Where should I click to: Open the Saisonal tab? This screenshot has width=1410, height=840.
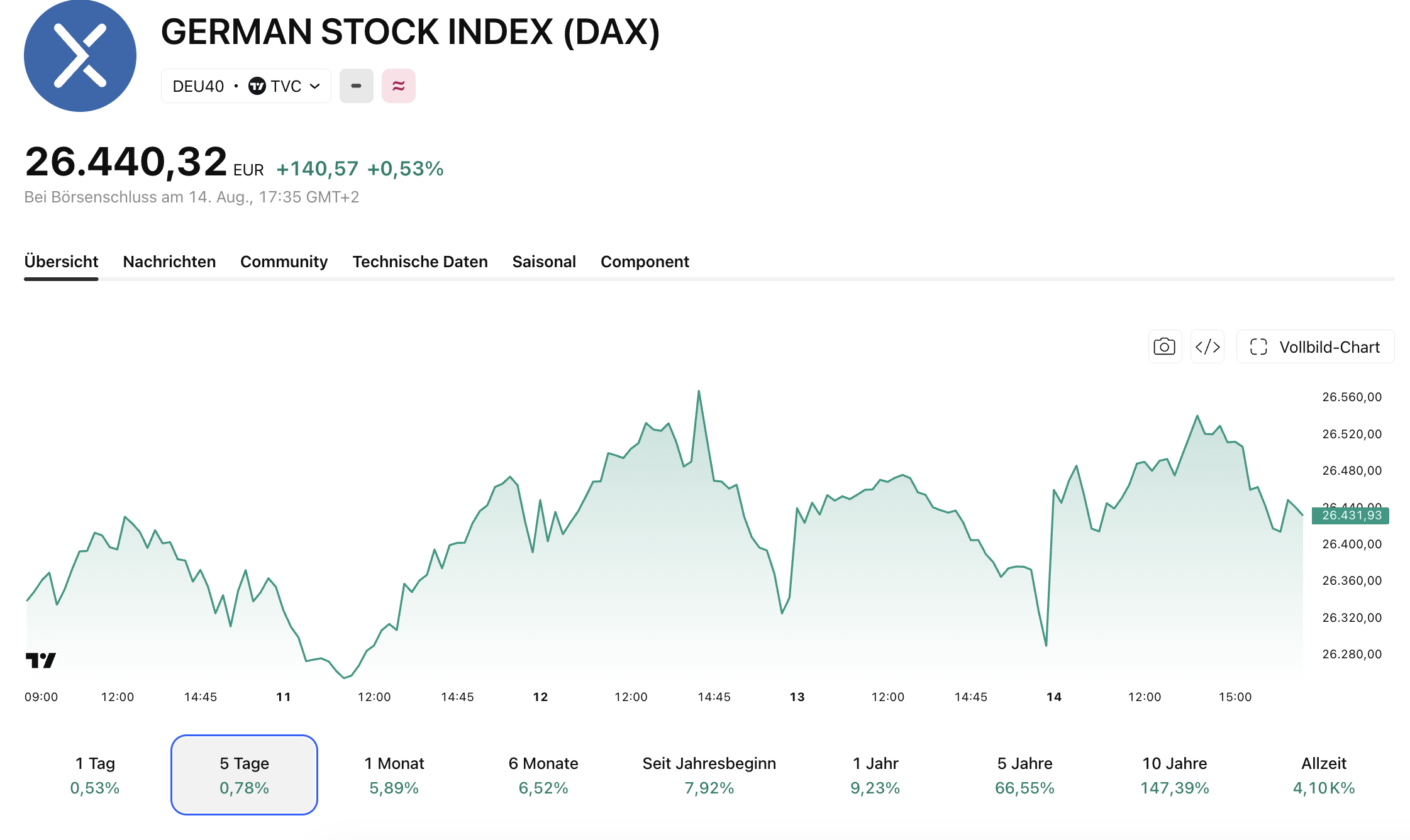pos(544,262)
